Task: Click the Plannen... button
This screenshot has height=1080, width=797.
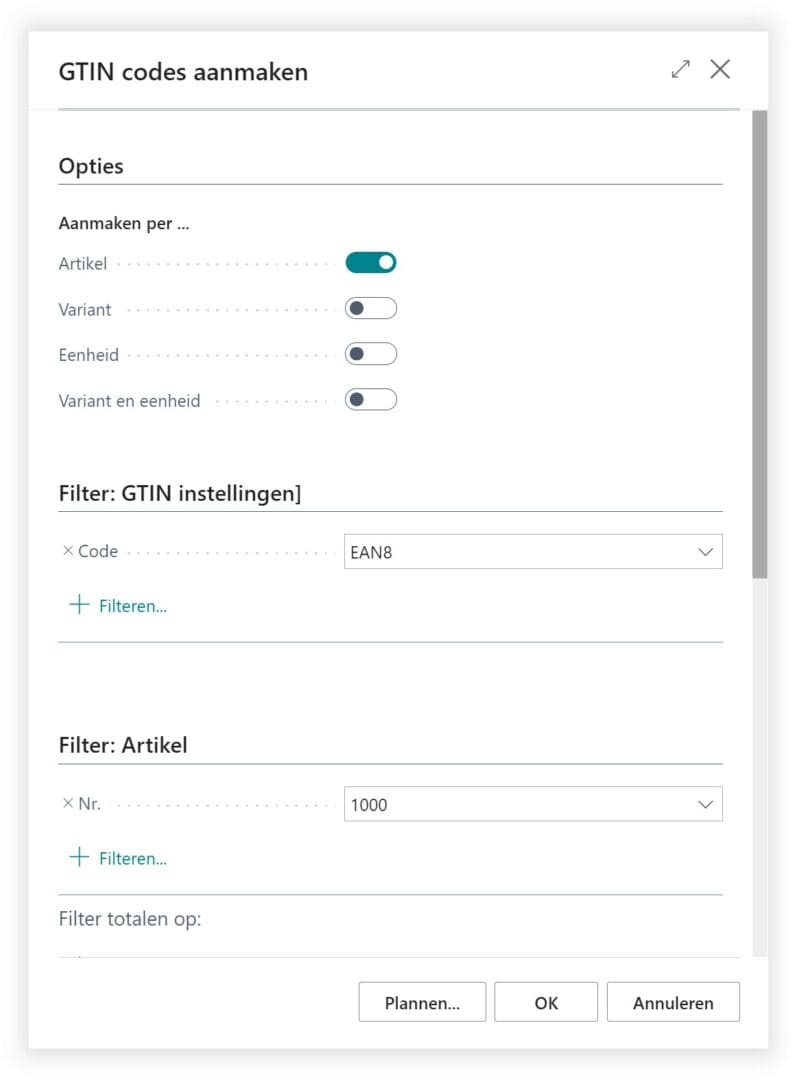Action: (422, 1002)
